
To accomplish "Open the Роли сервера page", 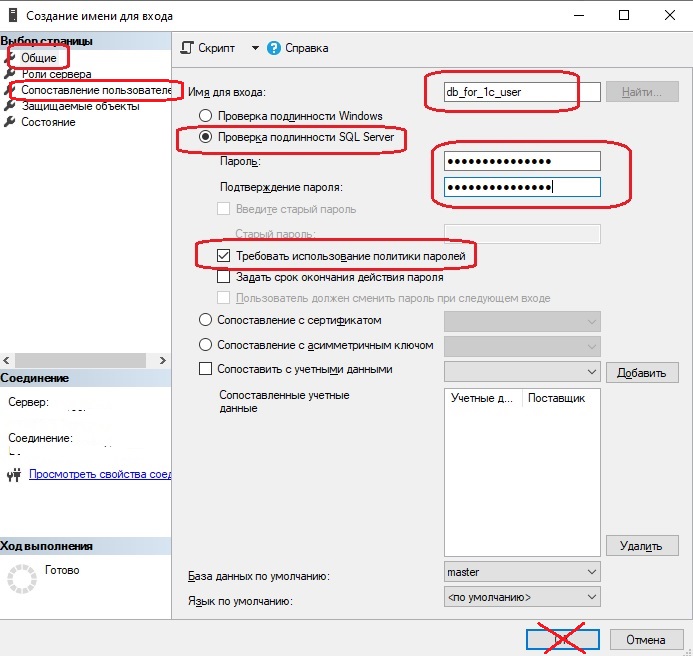I will click(57, 74).
